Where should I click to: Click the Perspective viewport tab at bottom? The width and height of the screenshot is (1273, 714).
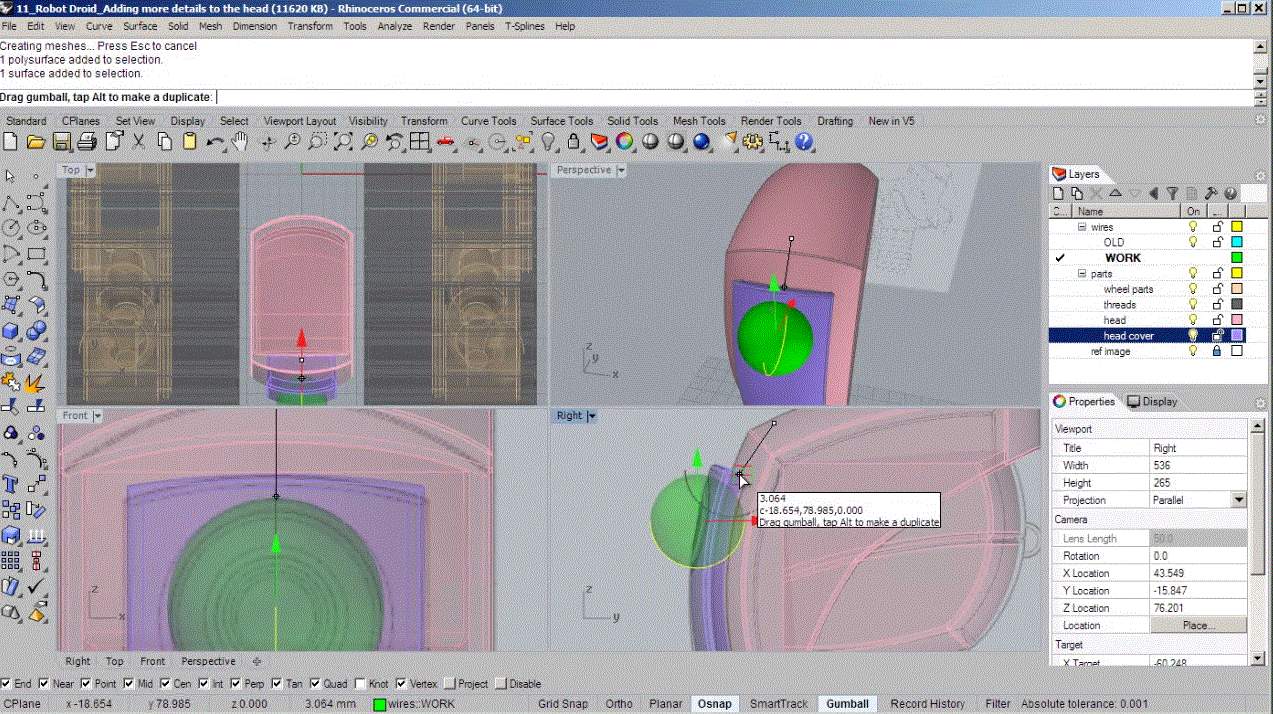tap(208, 661)
